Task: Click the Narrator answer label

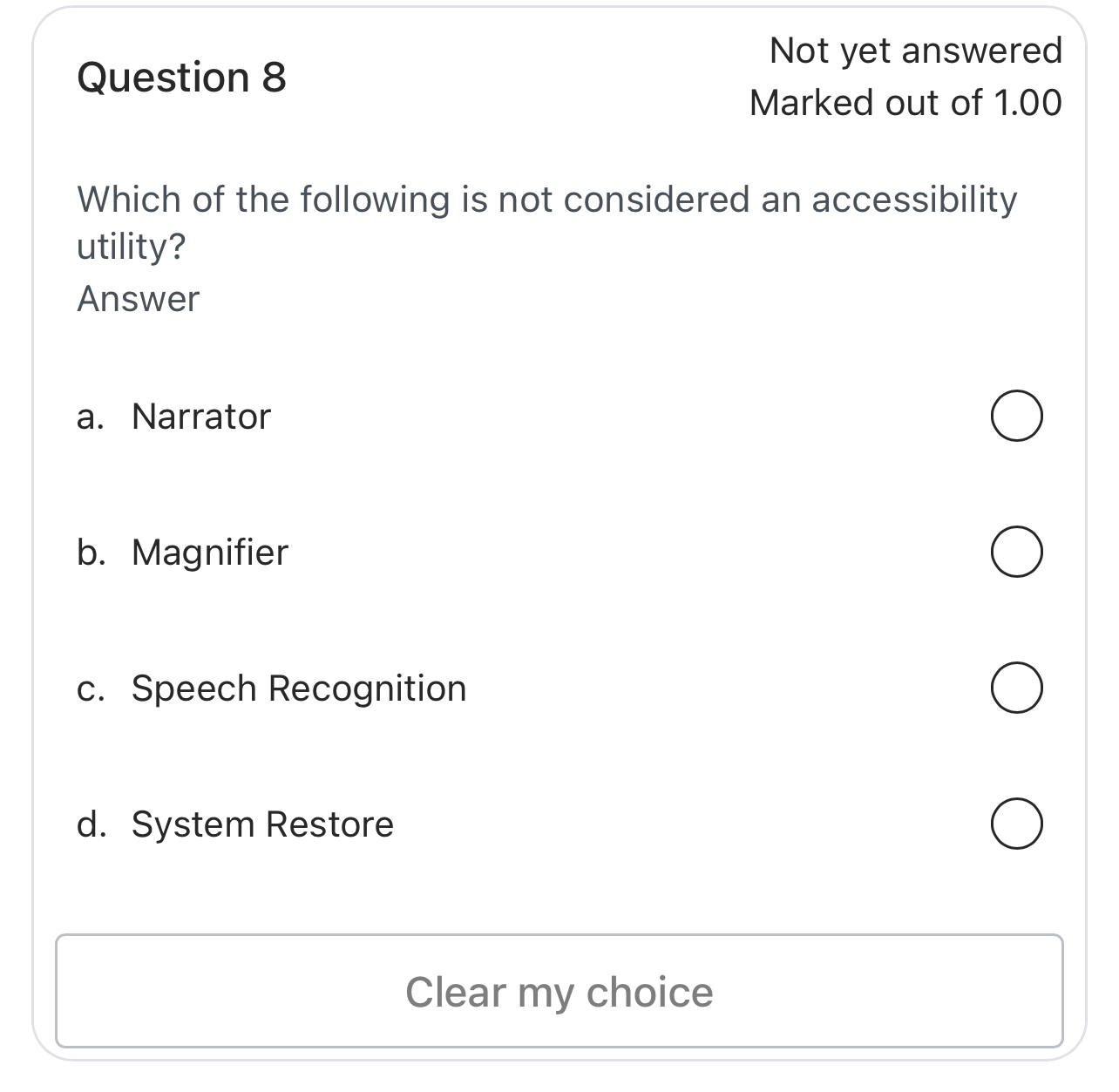Action: click(x=200, y=416)
